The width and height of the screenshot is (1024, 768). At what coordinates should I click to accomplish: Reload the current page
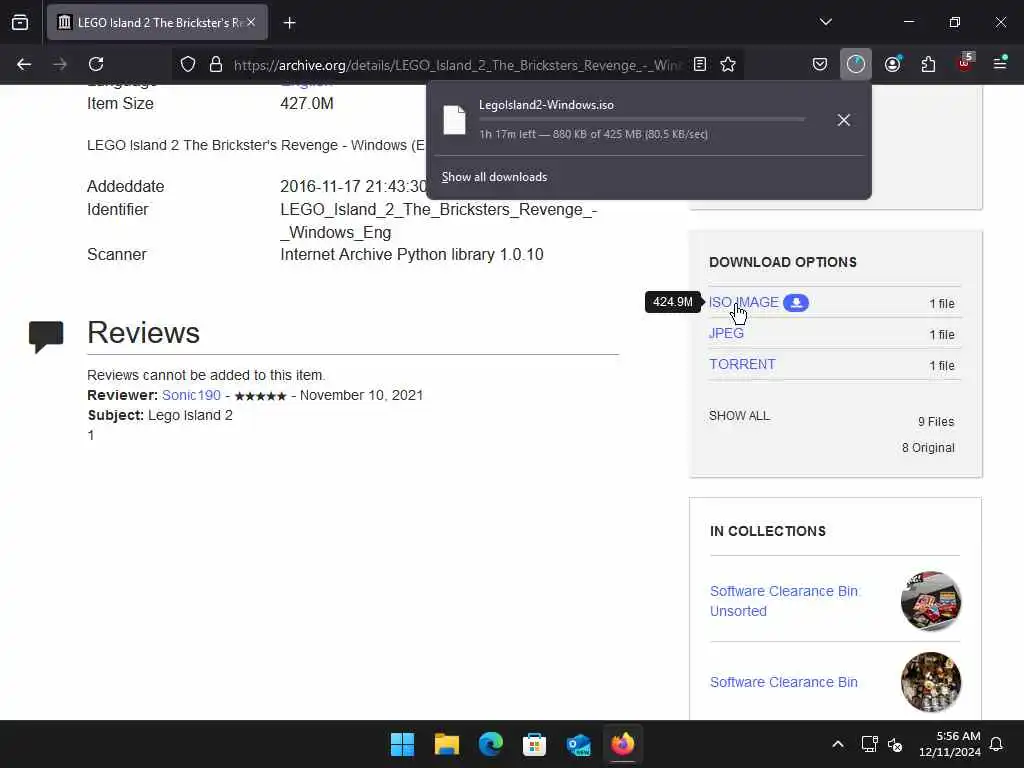(x=96, y=64)
